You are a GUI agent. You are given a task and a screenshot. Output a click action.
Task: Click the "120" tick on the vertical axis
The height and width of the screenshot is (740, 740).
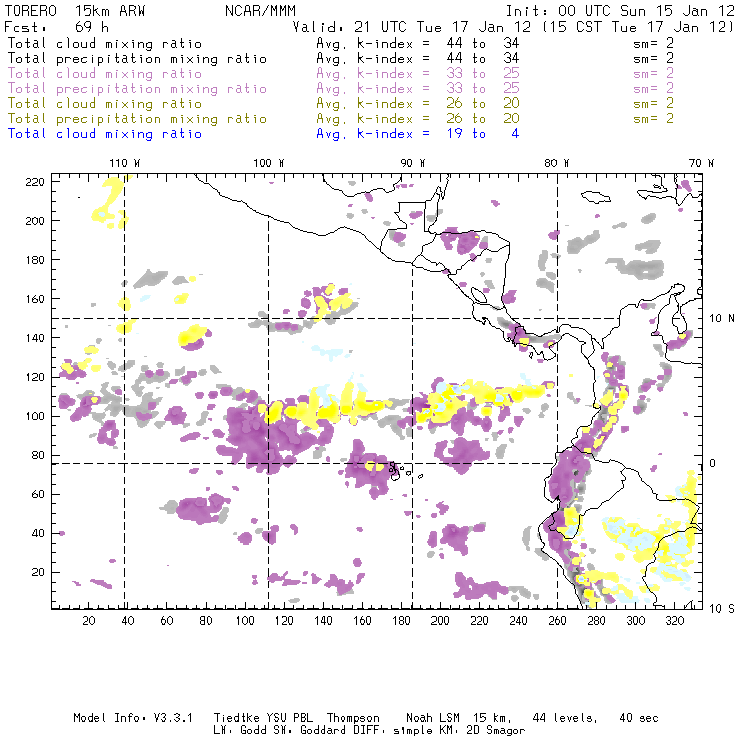tap(35, 377)
